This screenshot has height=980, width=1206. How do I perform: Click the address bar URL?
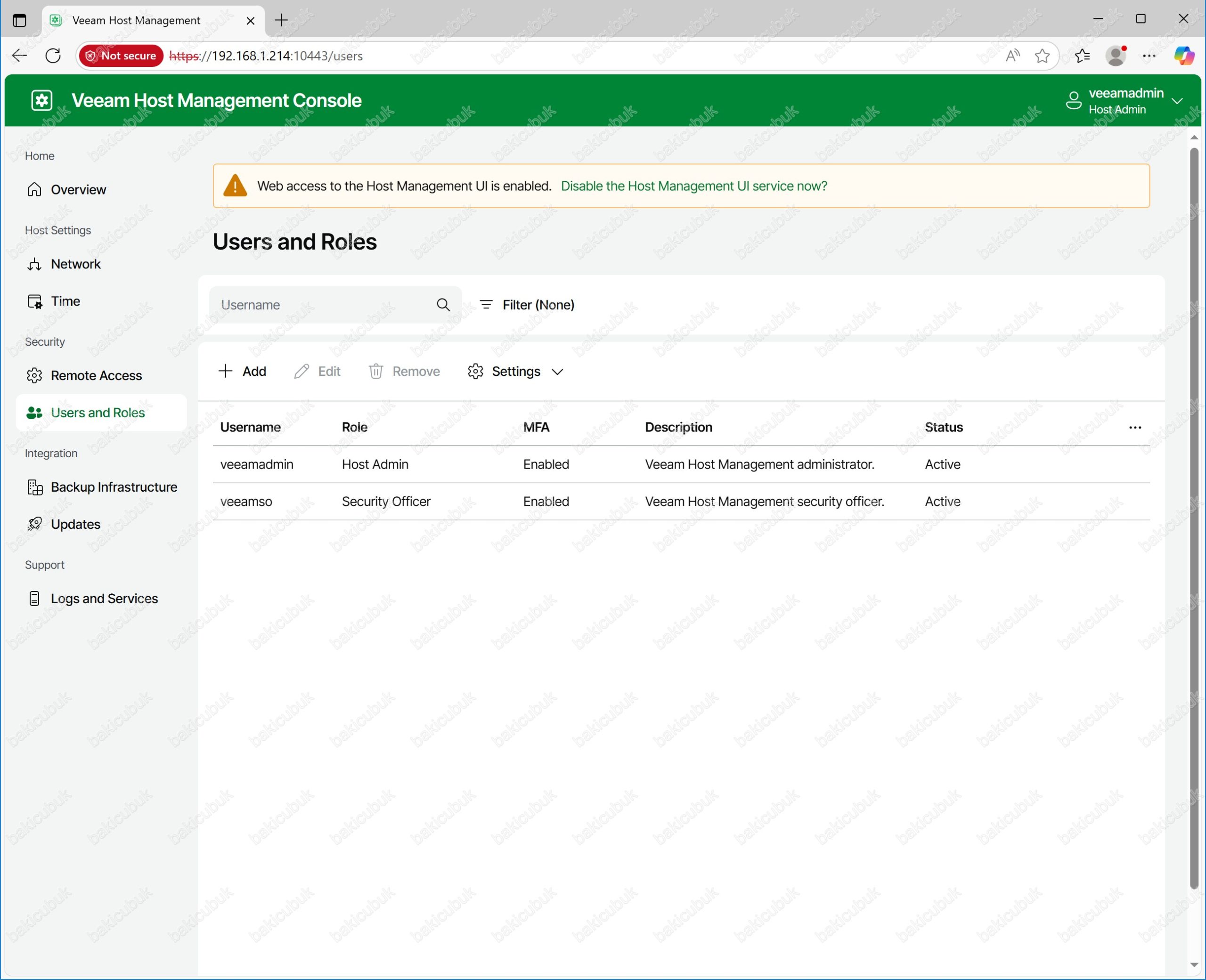(x=266, y=55)
